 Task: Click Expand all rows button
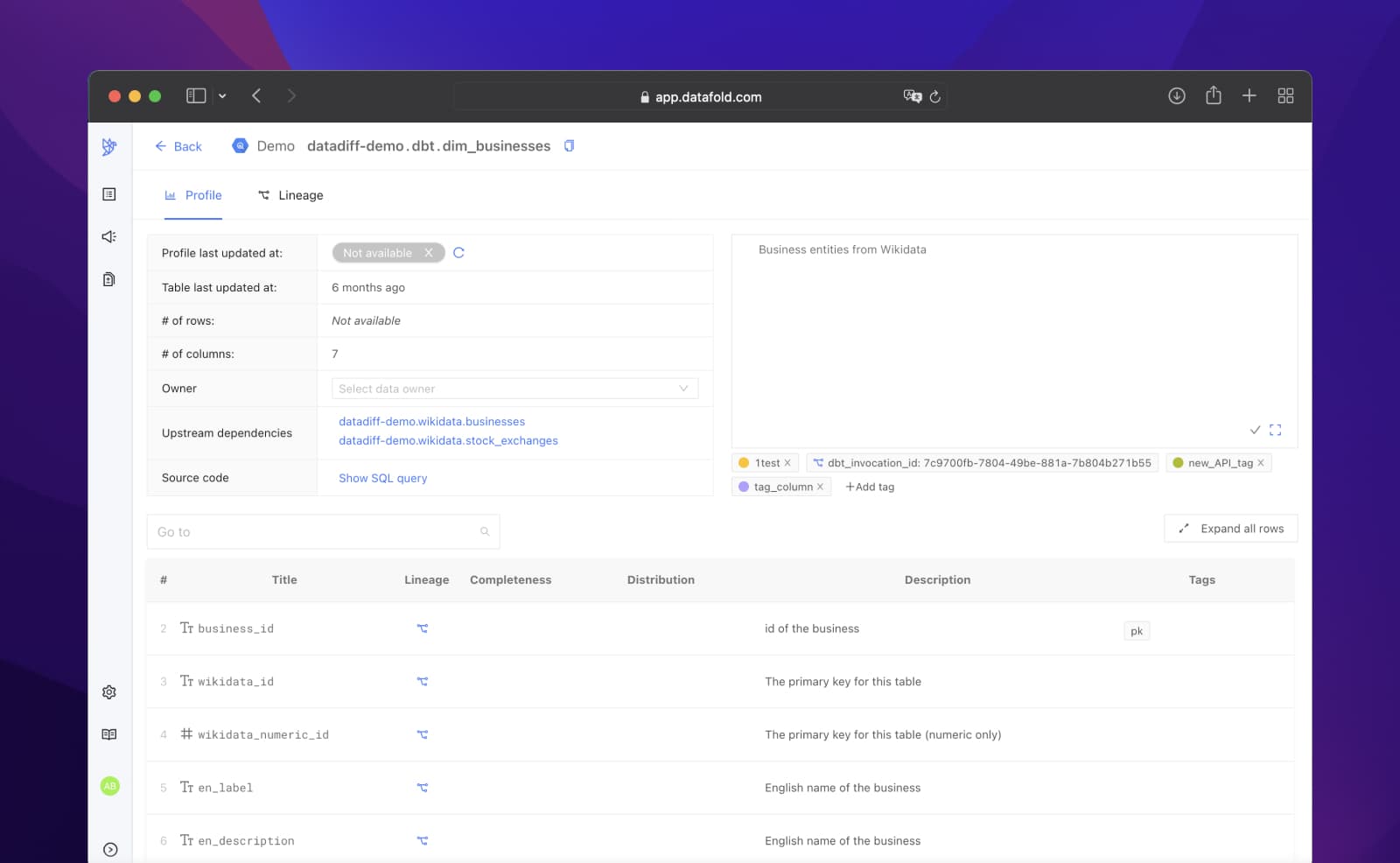[x=1231, y=529]
